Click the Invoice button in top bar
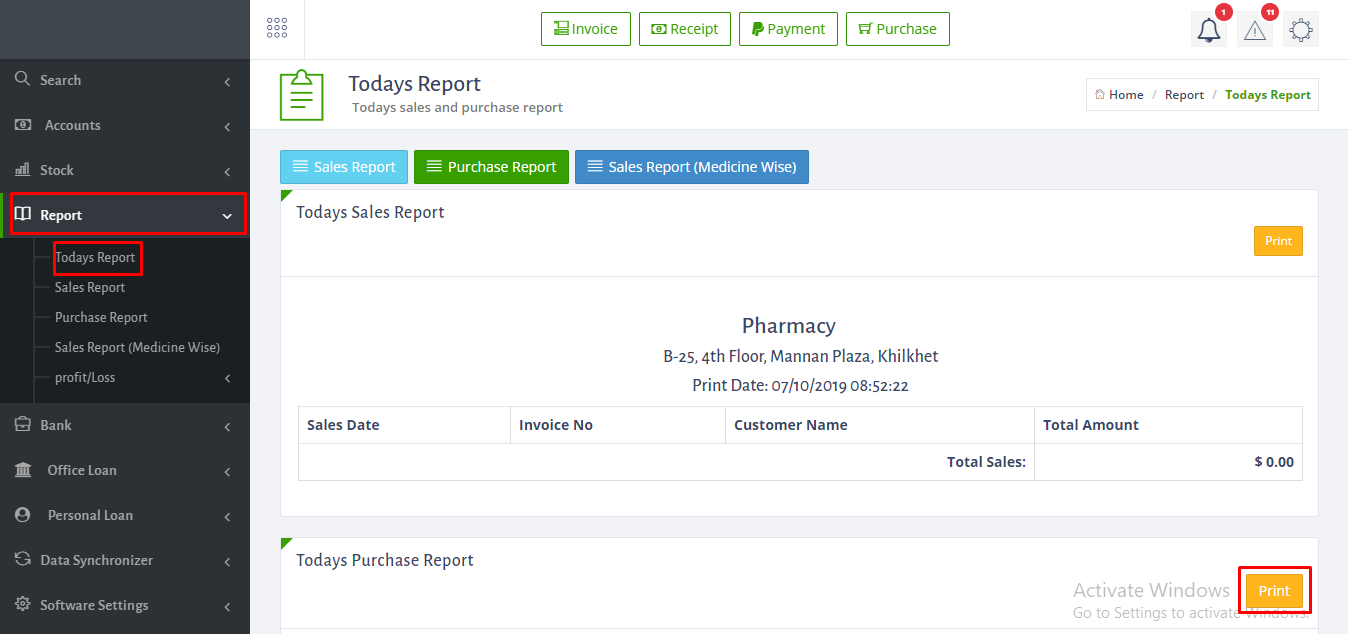This screenshot has height=634, width=1348. point(586,29)
